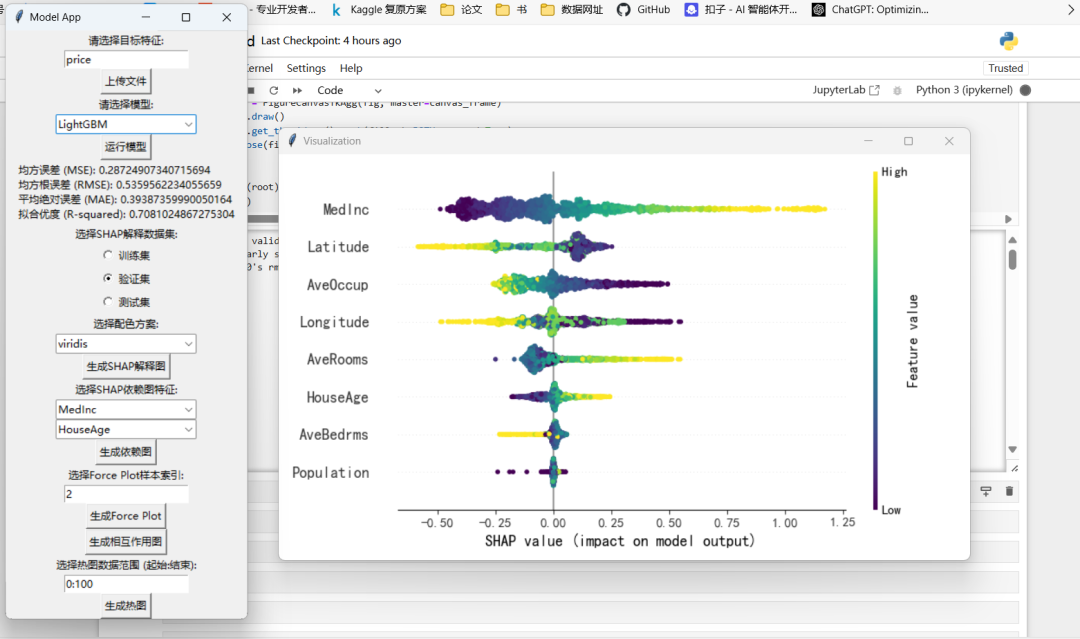Open the Settings menu in Jupyter

click(306, 68)
